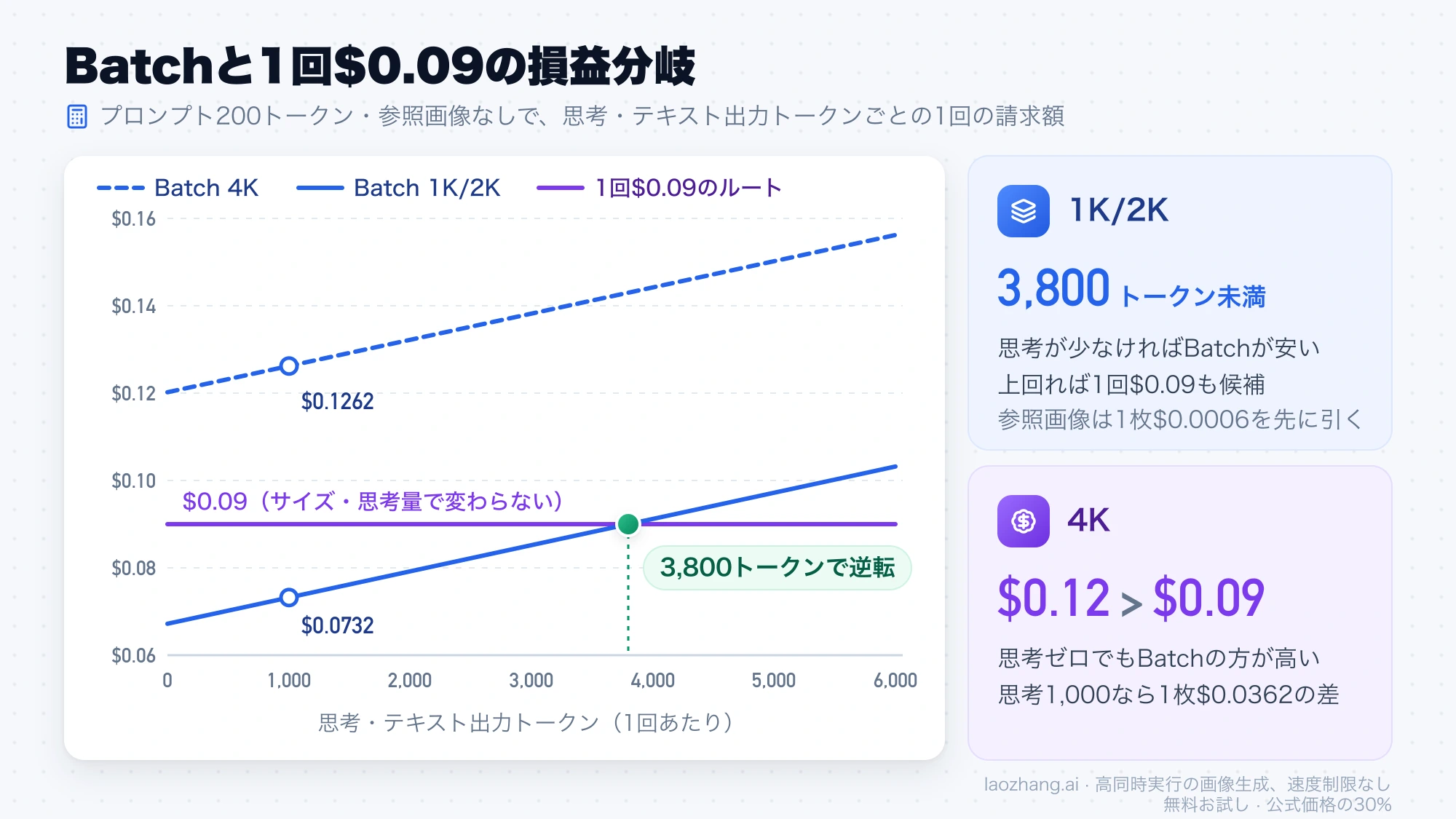Click the y-axis label $0.08
The height and width of the screenshot is (819, 1456).
133,569
